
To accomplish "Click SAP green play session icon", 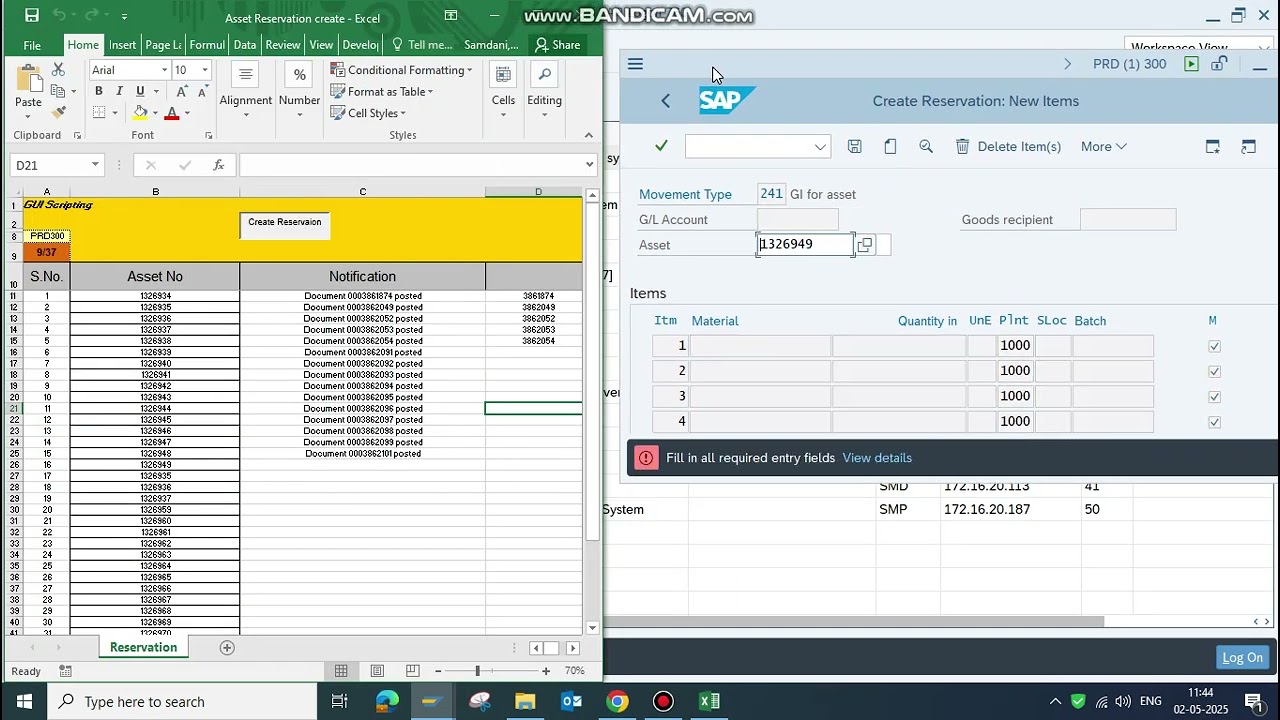I will click(1191, 64).
